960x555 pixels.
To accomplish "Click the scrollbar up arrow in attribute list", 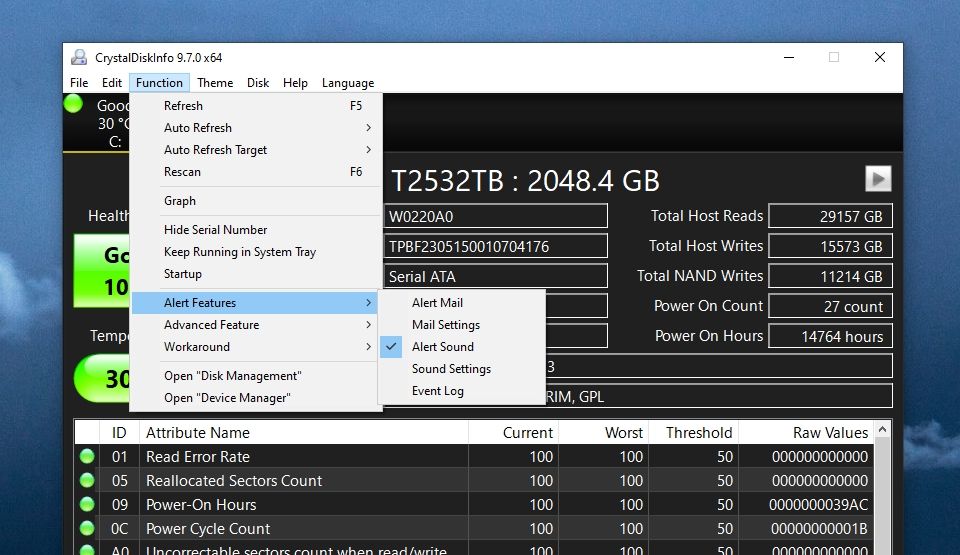I will pos(882,430).
